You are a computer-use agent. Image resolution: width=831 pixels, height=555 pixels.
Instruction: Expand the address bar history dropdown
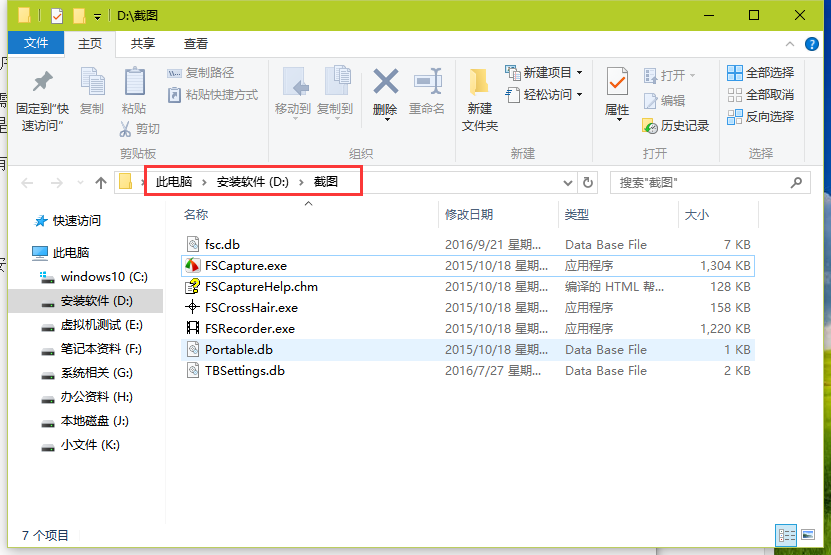tap(567, 183)
